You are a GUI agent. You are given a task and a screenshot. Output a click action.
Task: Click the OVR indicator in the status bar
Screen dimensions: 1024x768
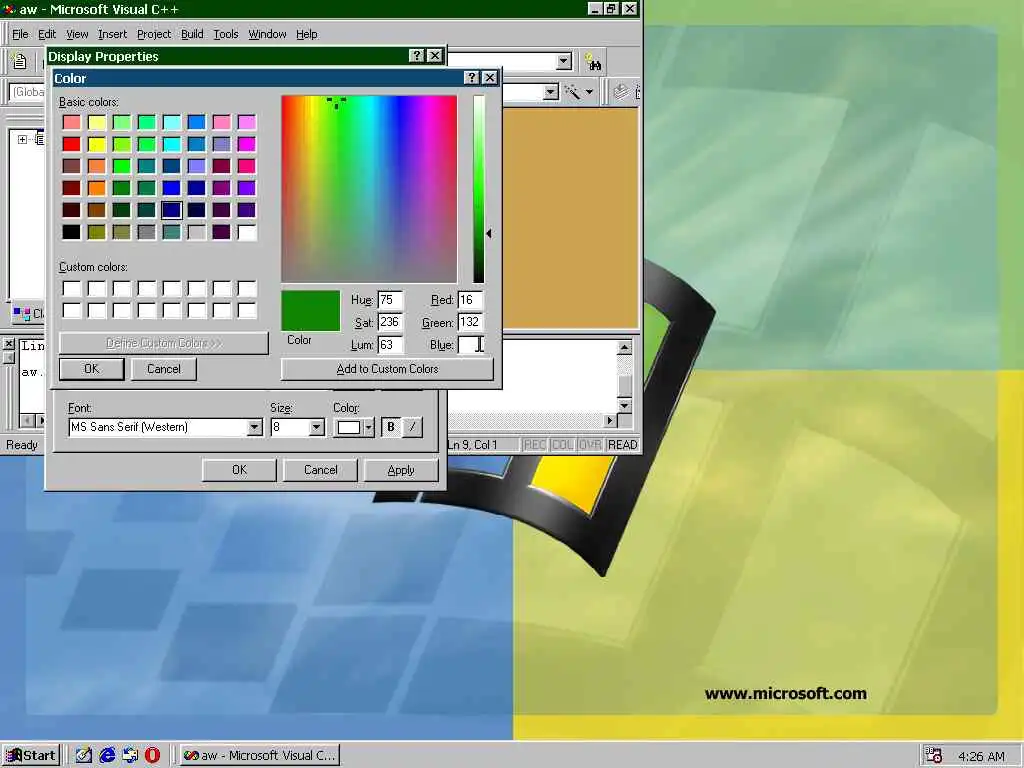point(590,445)
